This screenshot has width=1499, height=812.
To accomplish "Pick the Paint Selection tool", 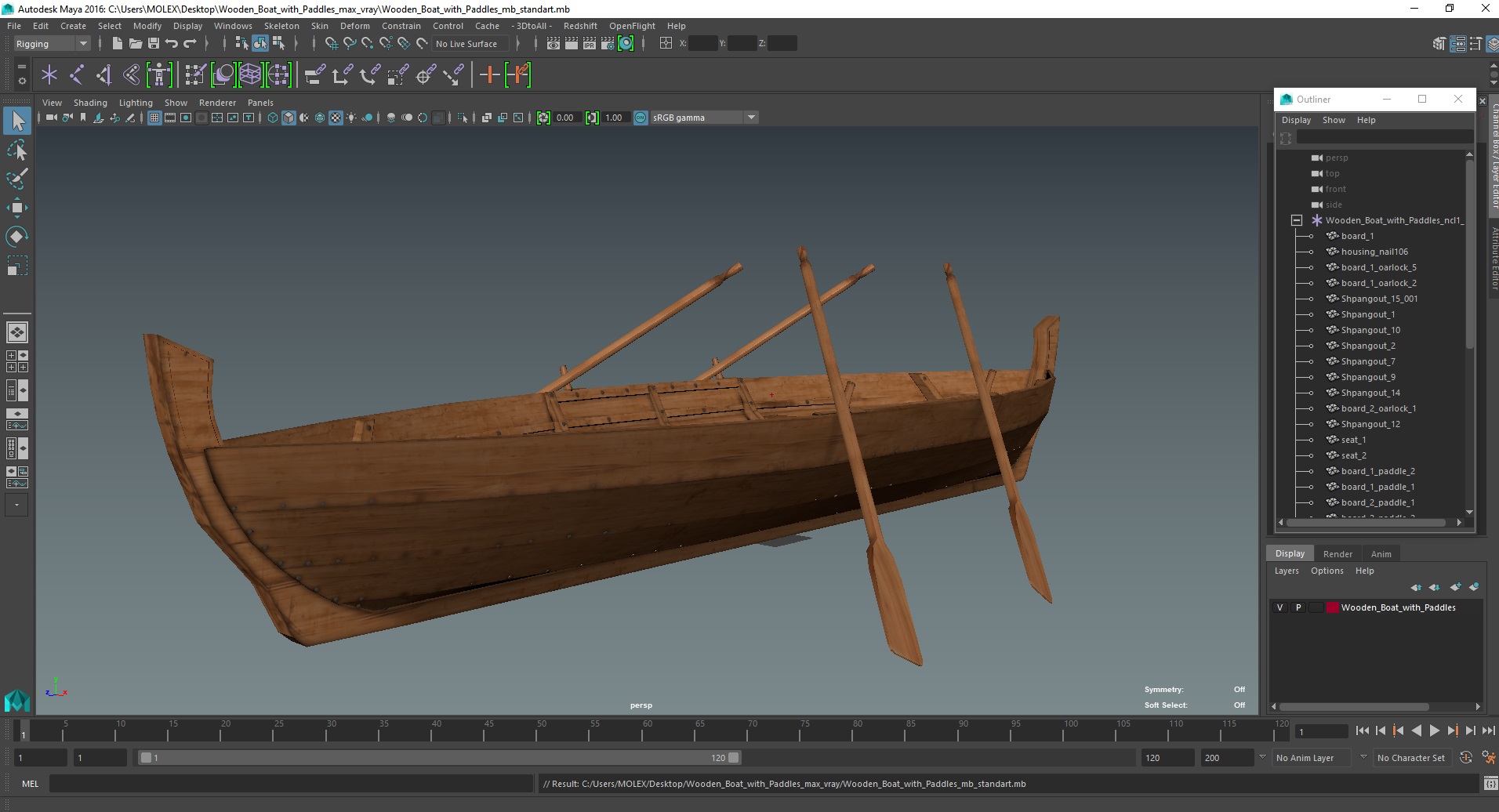I will pos(17,179).
